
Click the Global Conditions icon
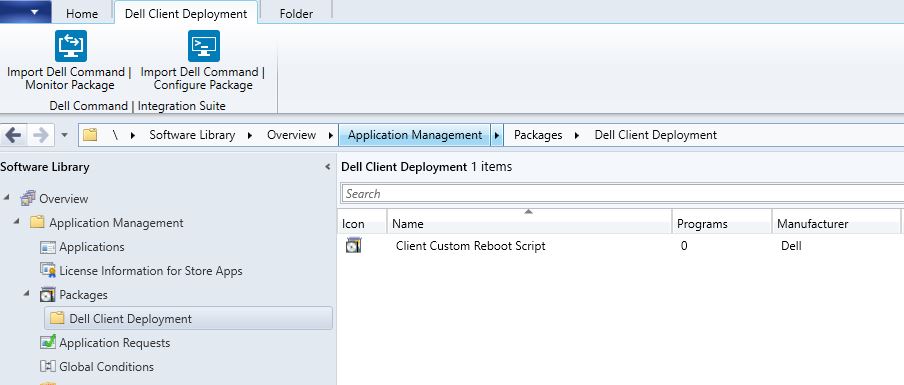click(48, 367)
